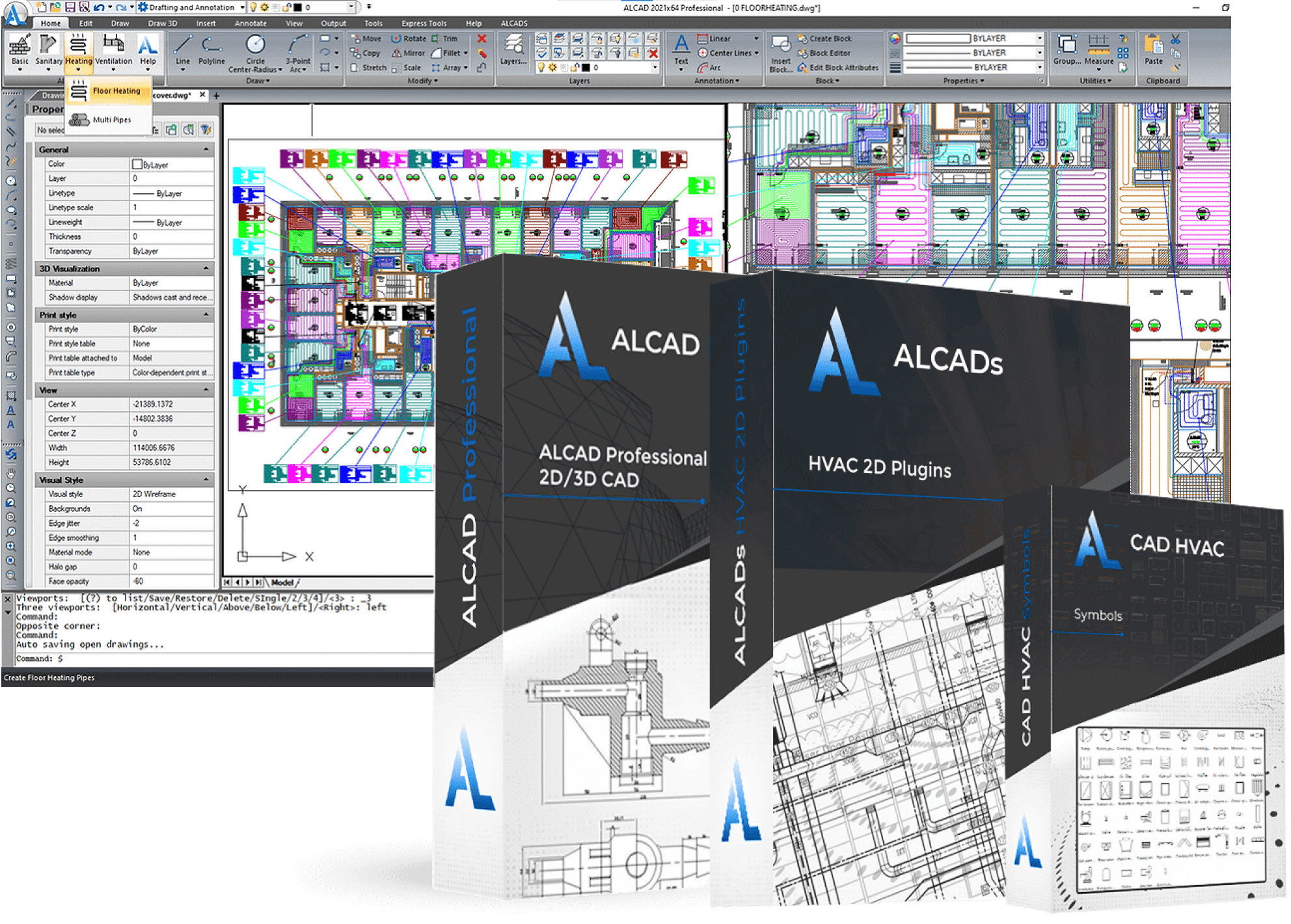The image size is (1291, 924).
Task: Select the Sanitary pipe tool
Action: (48, 51)
